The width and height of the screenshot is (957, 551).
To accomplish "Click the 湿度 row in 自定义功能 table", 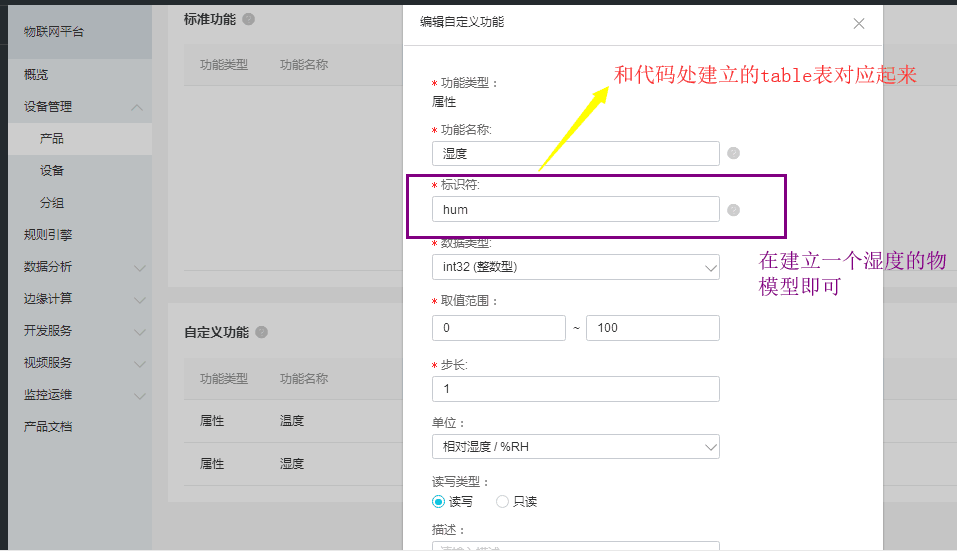I will tap(293, 464).
